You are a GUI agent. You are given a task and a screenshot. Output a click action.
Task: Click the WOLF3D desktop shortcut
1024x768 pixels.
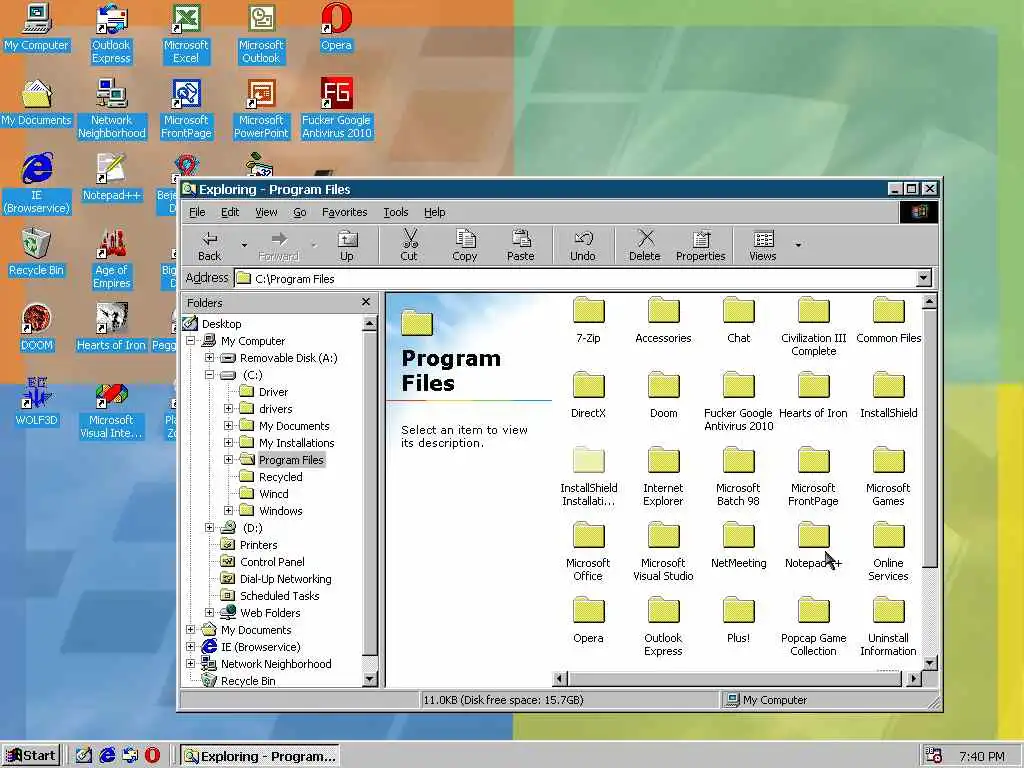click(x=37, y=402)
